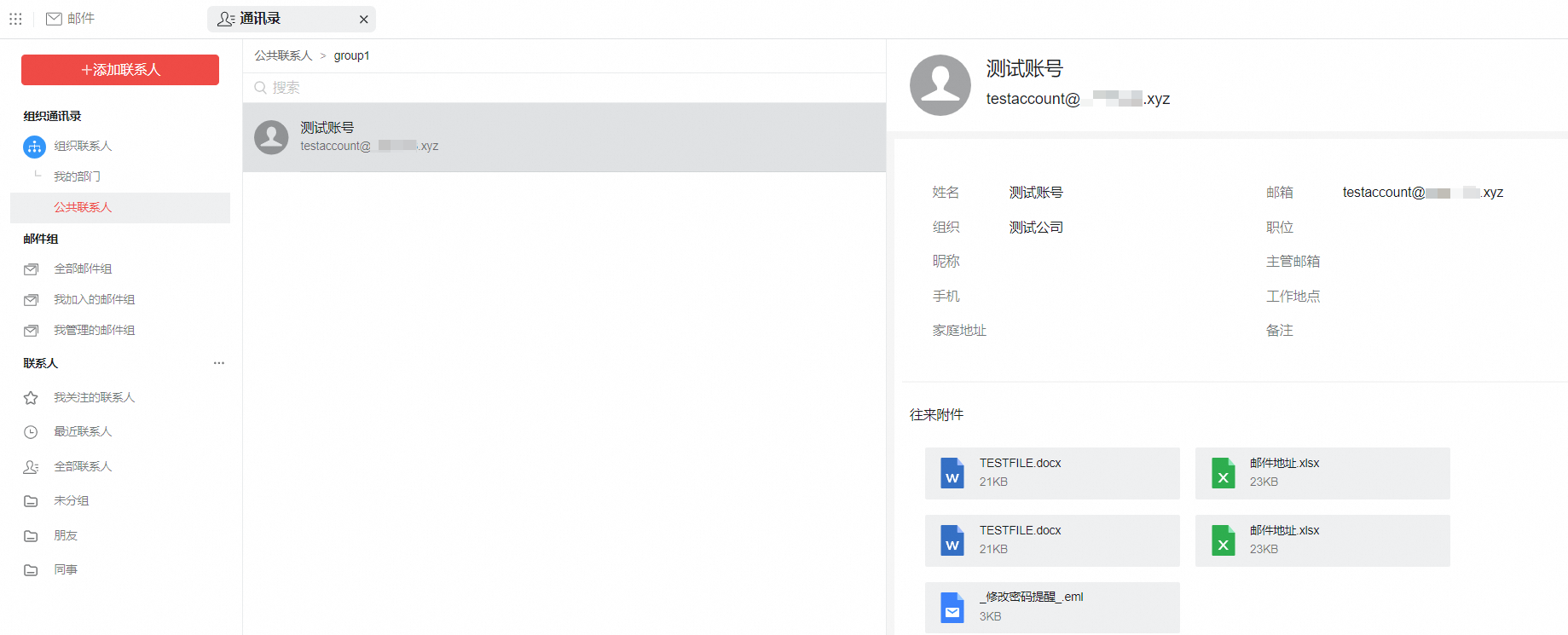
Task: Click 测试公司 organization value
Action: [1036, 228]
